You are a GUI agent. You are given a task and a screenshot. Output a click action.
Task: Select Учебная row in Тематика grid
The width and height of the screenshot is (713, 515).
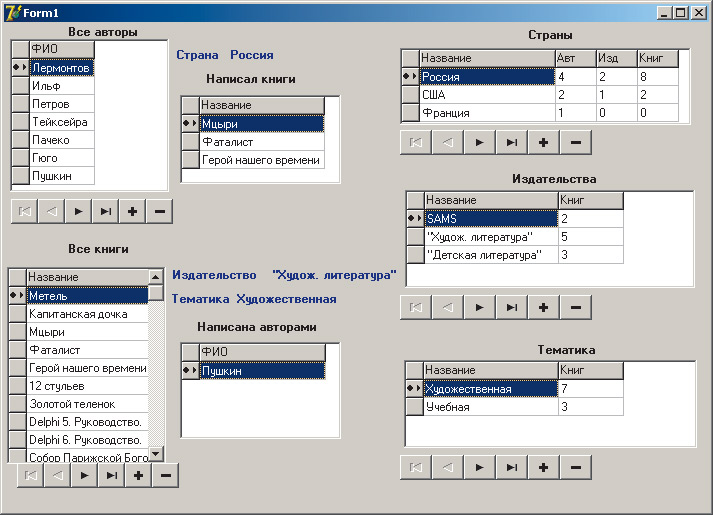pos(490,407)
